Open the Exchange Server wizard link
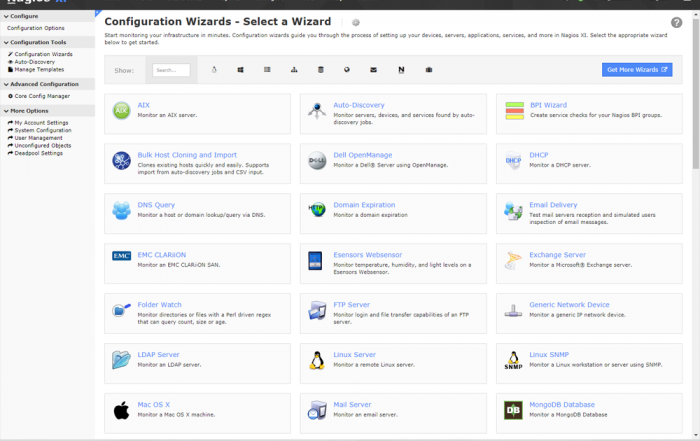This screenshot has width=700, height=441. click(x=557, y=255)
